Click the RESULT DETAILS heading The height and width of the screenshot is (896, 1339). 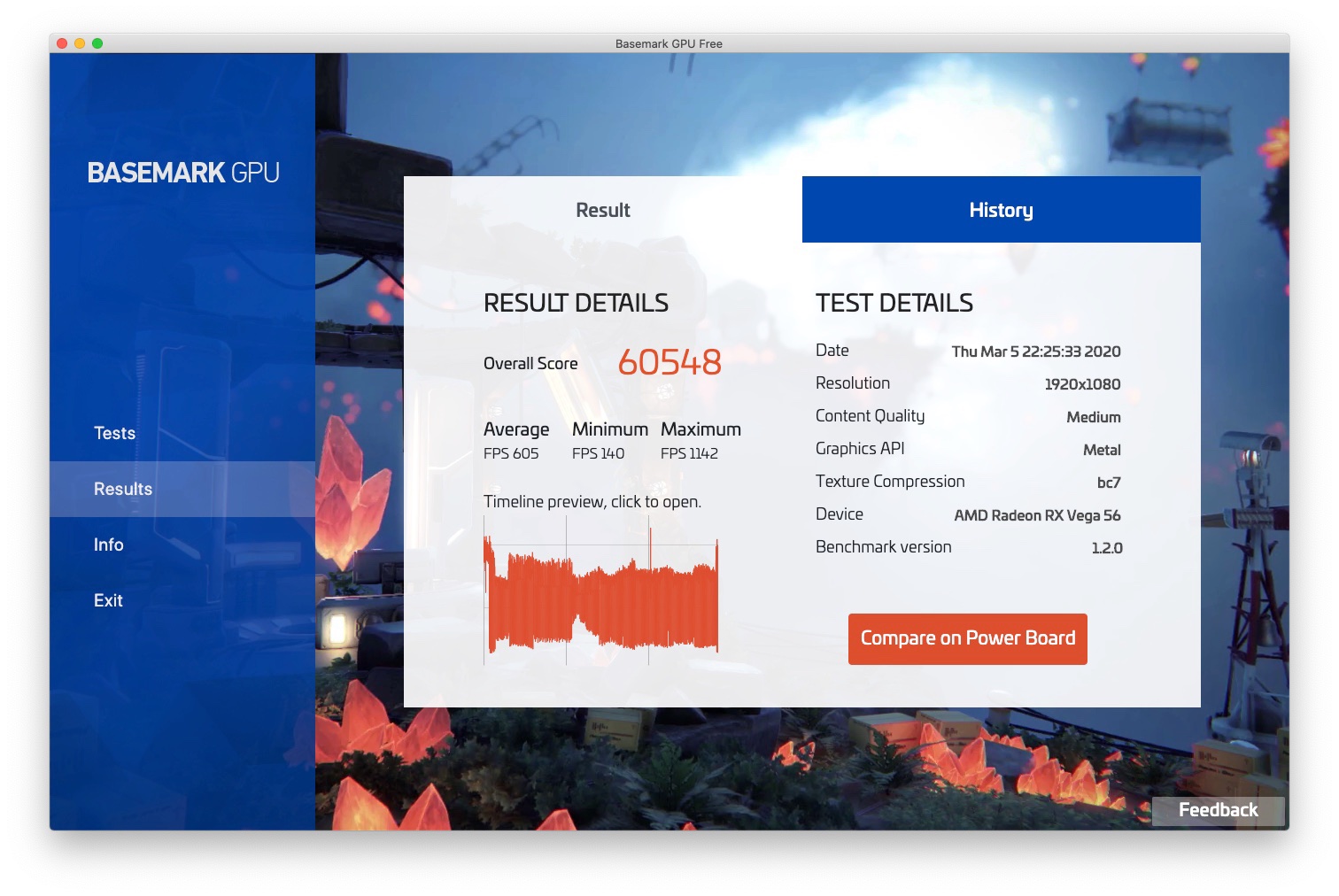click(576, 303)
